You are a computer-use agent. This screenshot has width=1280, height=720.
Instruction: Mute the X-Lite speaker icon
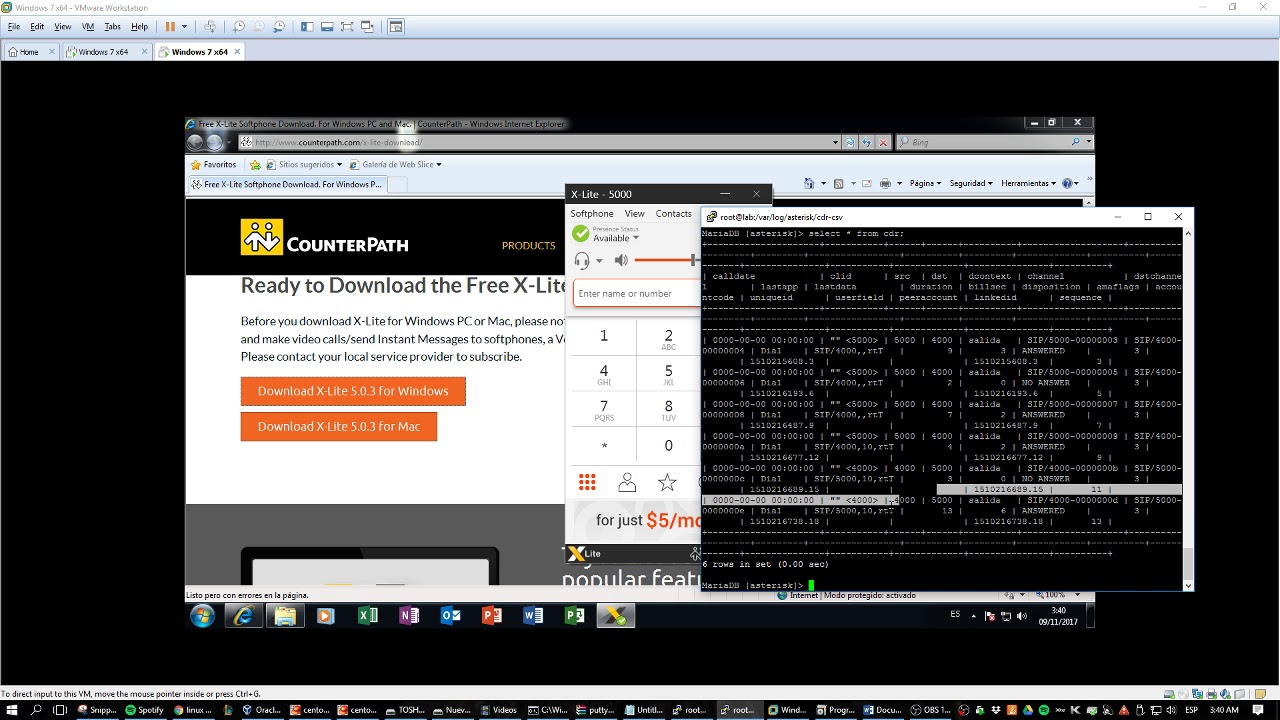[x=621, y=261]
